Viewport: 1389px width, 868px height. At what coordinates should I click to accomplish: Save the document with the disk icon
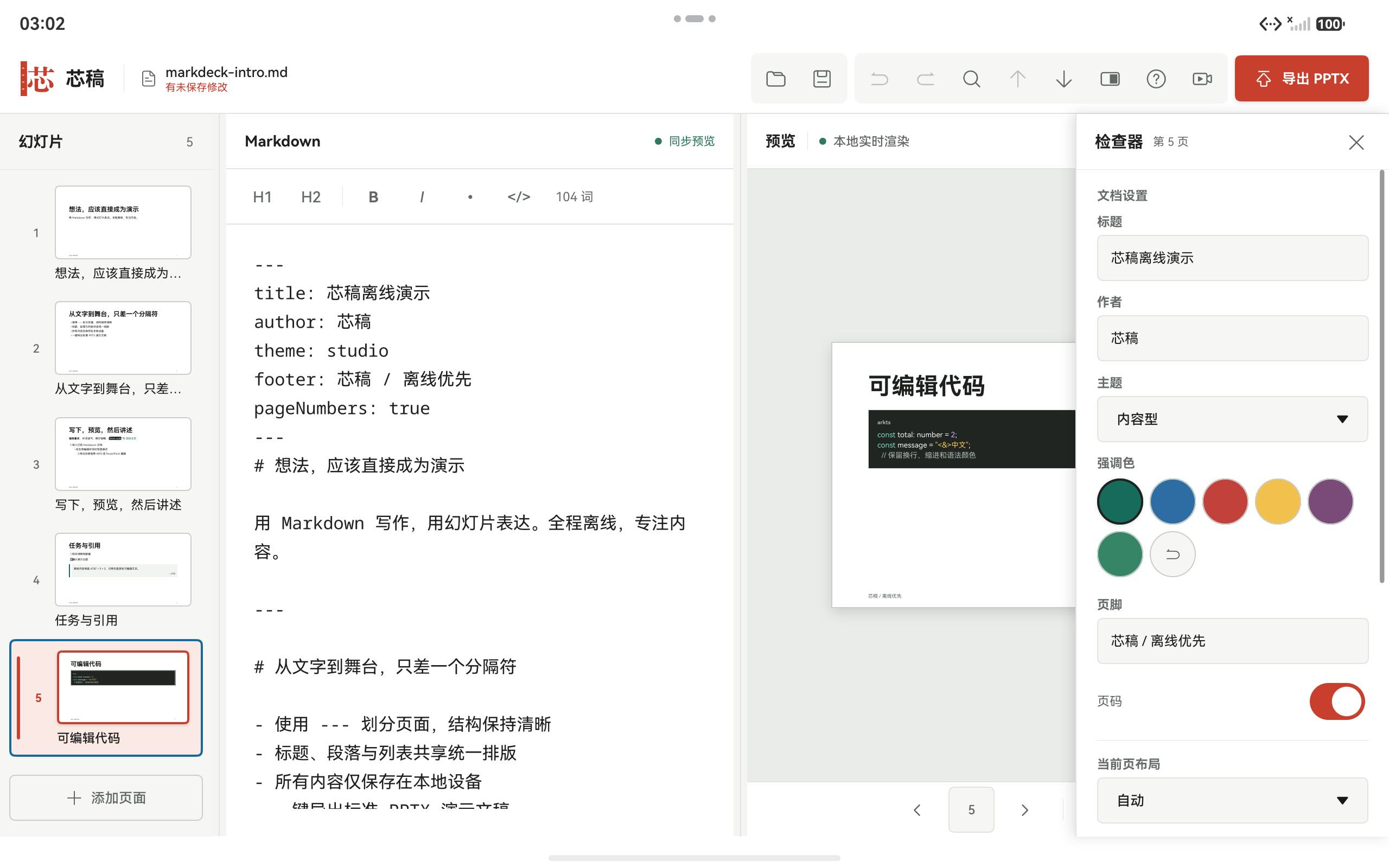tap(822, 79)
